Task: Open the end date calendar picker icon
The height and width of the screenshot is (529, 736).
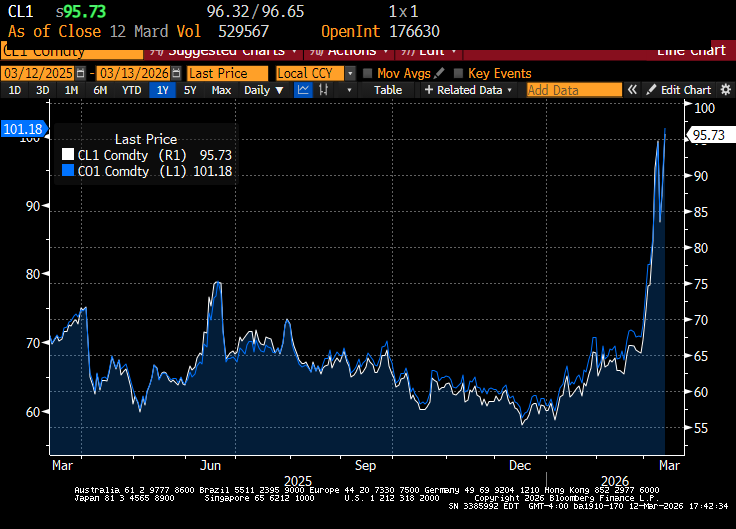Action: 176,73
